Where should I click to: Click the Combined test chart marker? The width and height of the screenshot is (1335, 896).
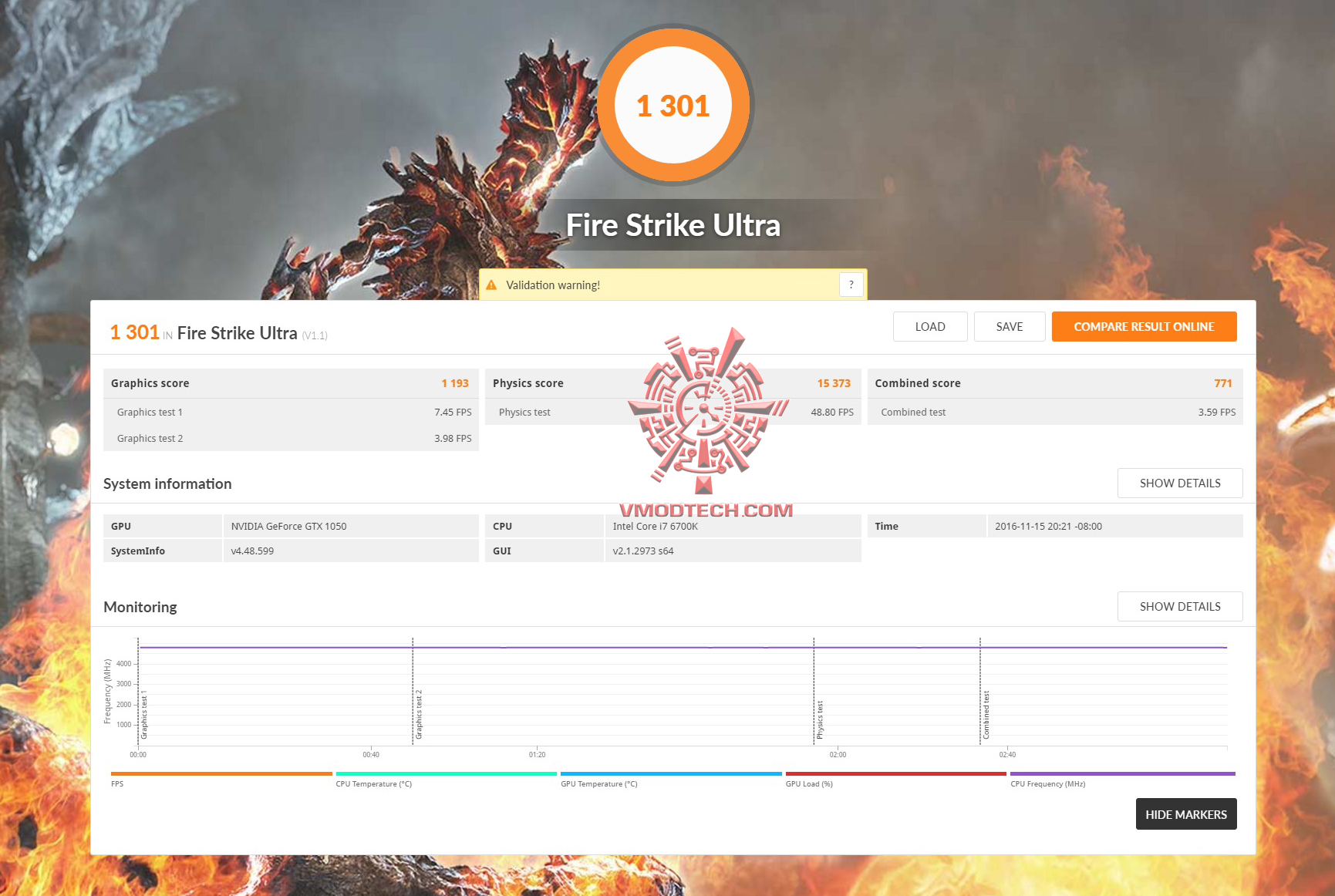point(986,715)
